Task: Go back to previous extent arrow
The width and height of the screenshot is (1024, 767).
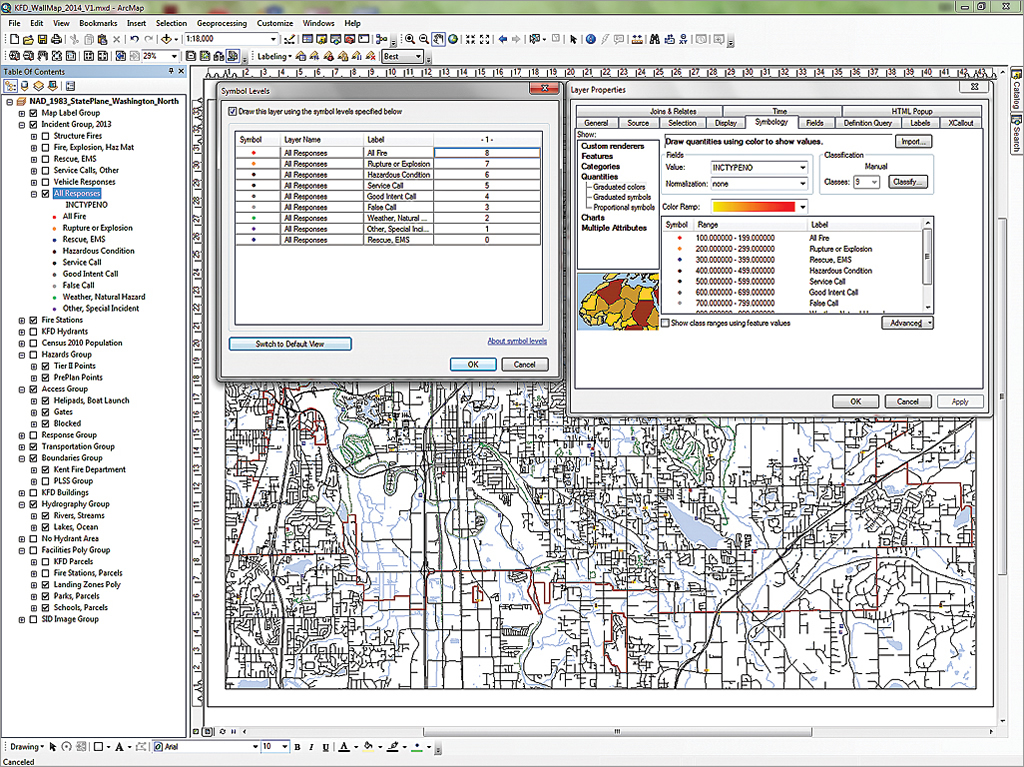Action: coord(502,39)
